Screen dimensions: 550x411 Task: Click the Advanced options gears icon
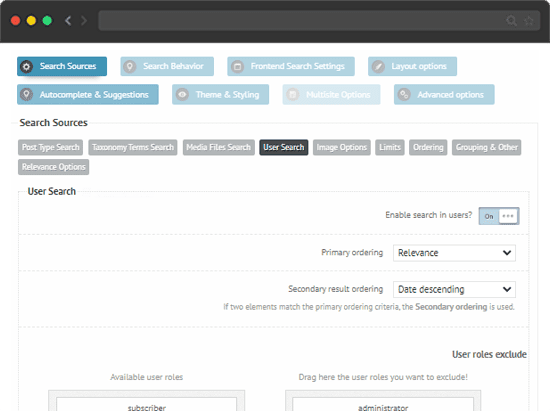coord(404,94)
